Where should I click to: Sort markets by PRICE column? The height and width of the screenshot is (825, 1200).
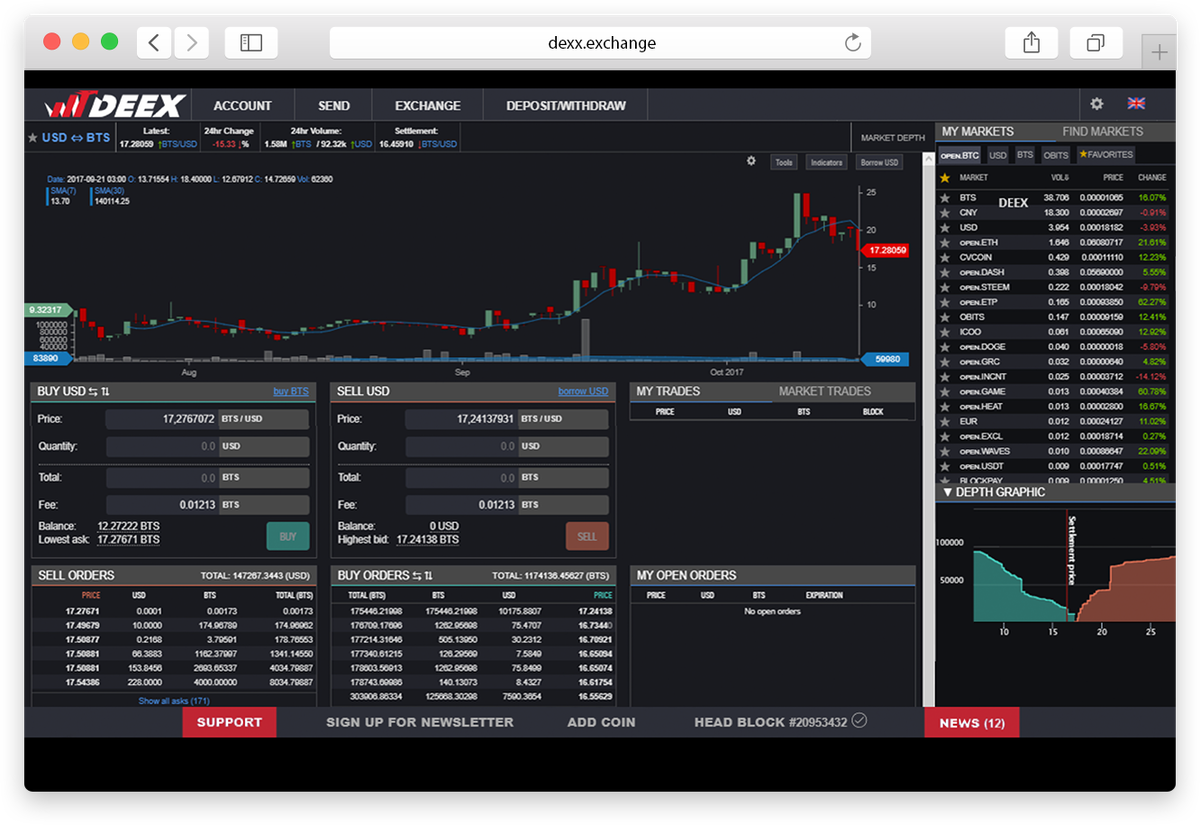point(1113,178)
